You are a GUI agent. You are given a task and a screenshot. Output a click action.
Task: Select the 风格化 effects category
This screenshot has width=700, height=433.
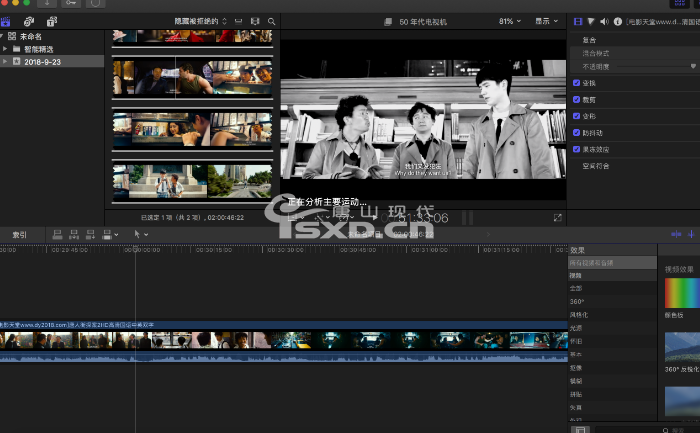612,315
